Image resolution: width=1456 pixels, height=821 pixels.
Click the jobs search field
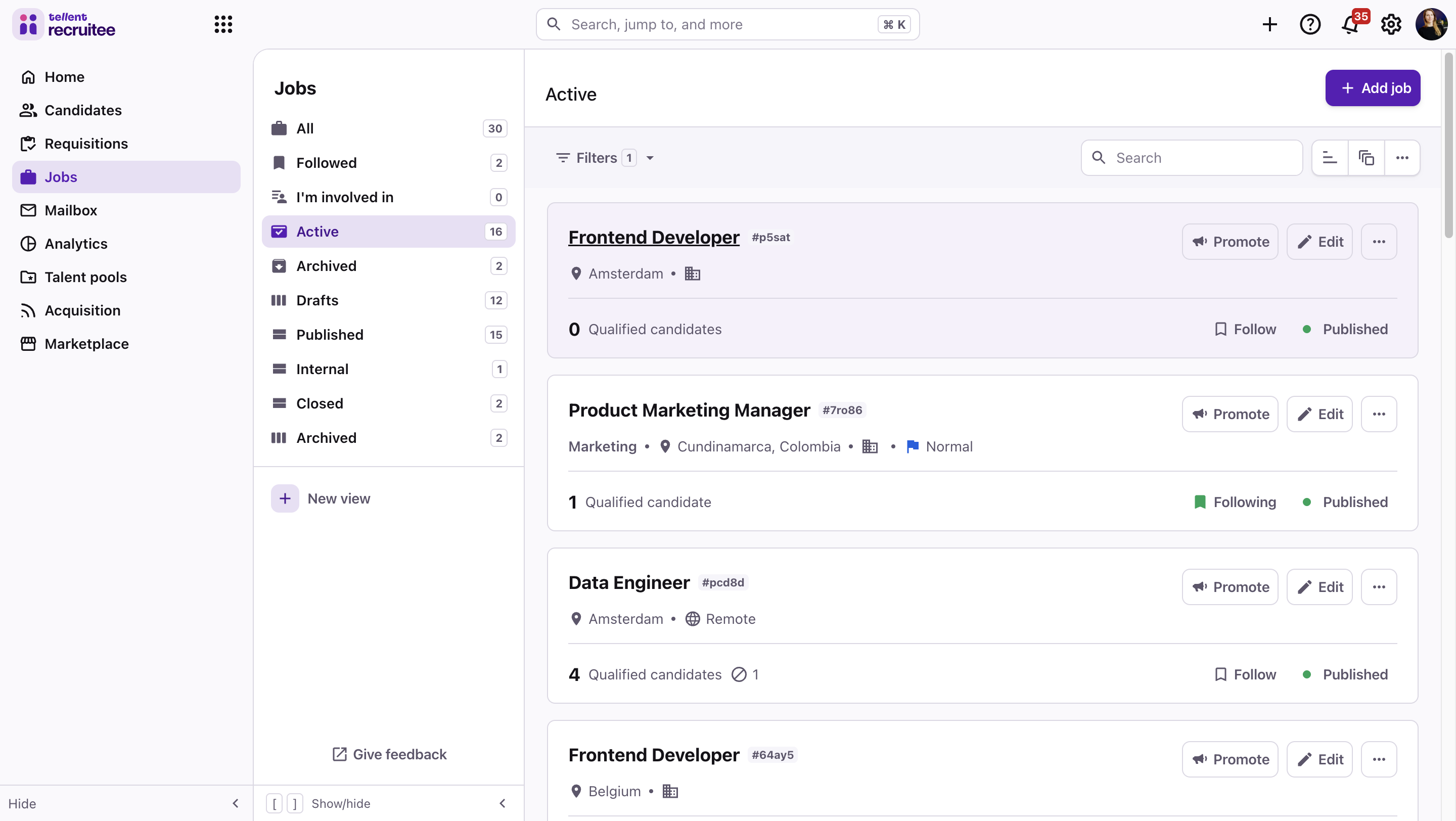1192,158
